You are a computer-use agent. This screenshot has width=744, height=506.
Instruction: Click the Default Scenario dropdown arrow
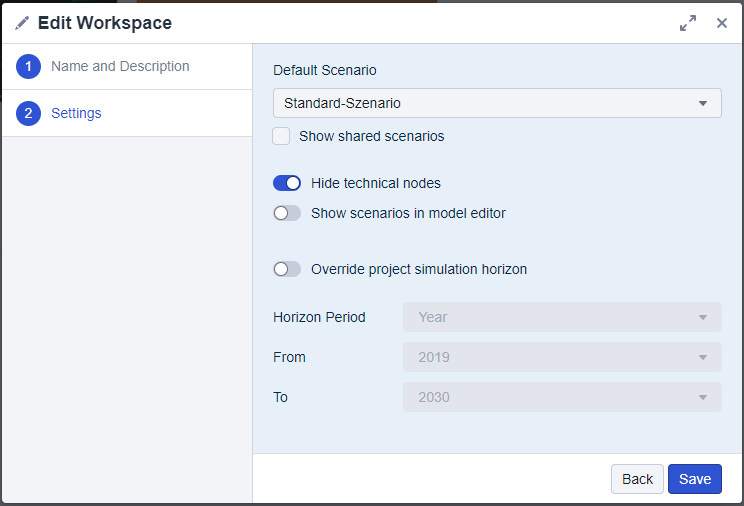tap(702, 103)
